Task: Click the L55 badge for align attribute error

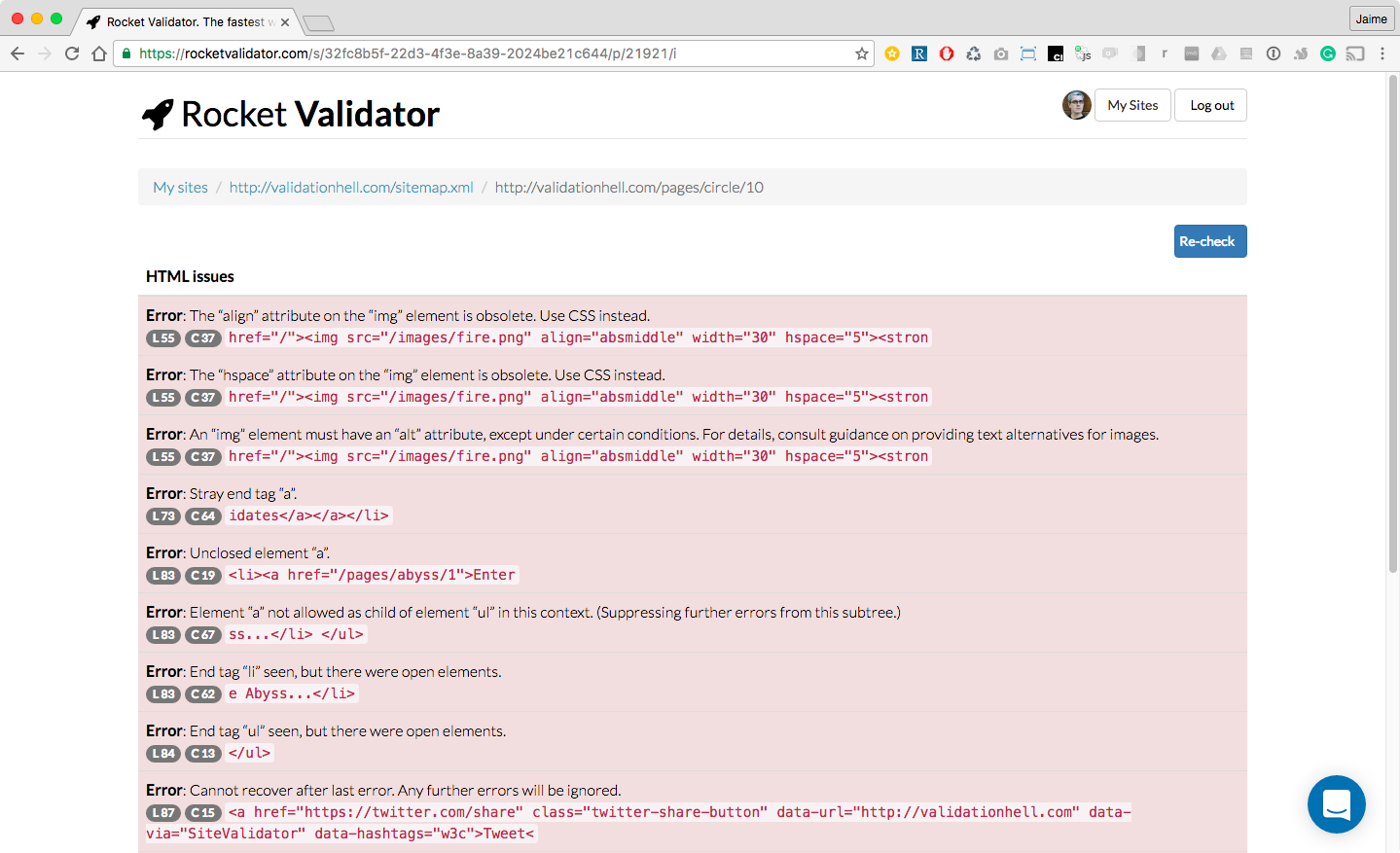Action: coord(163,338)
